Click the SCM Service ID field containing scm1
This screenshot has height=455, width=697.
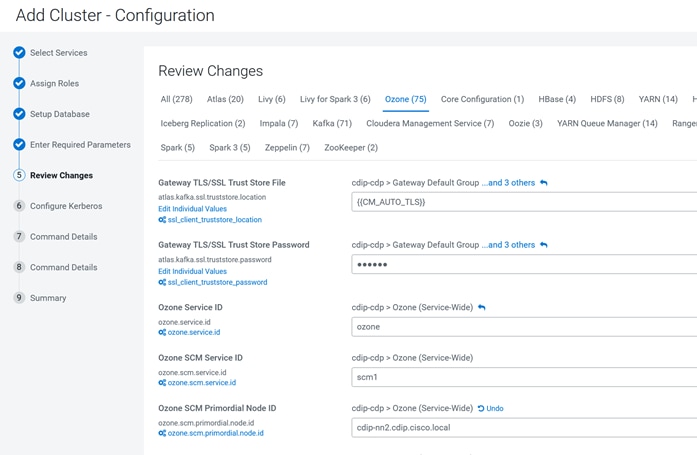point(524,377)
